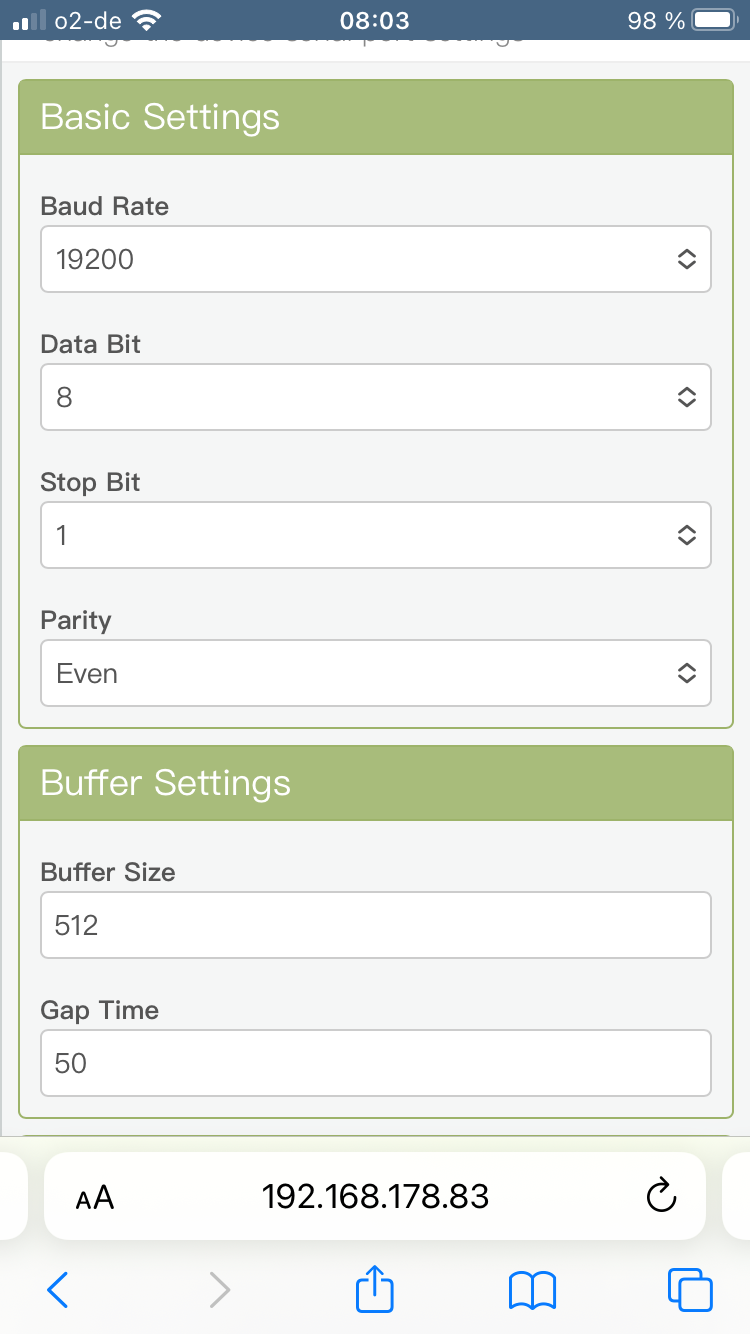This screenshot has height=1334, width=750.
Task: Tap the Wi-Fi status icon
Action: 146,19
